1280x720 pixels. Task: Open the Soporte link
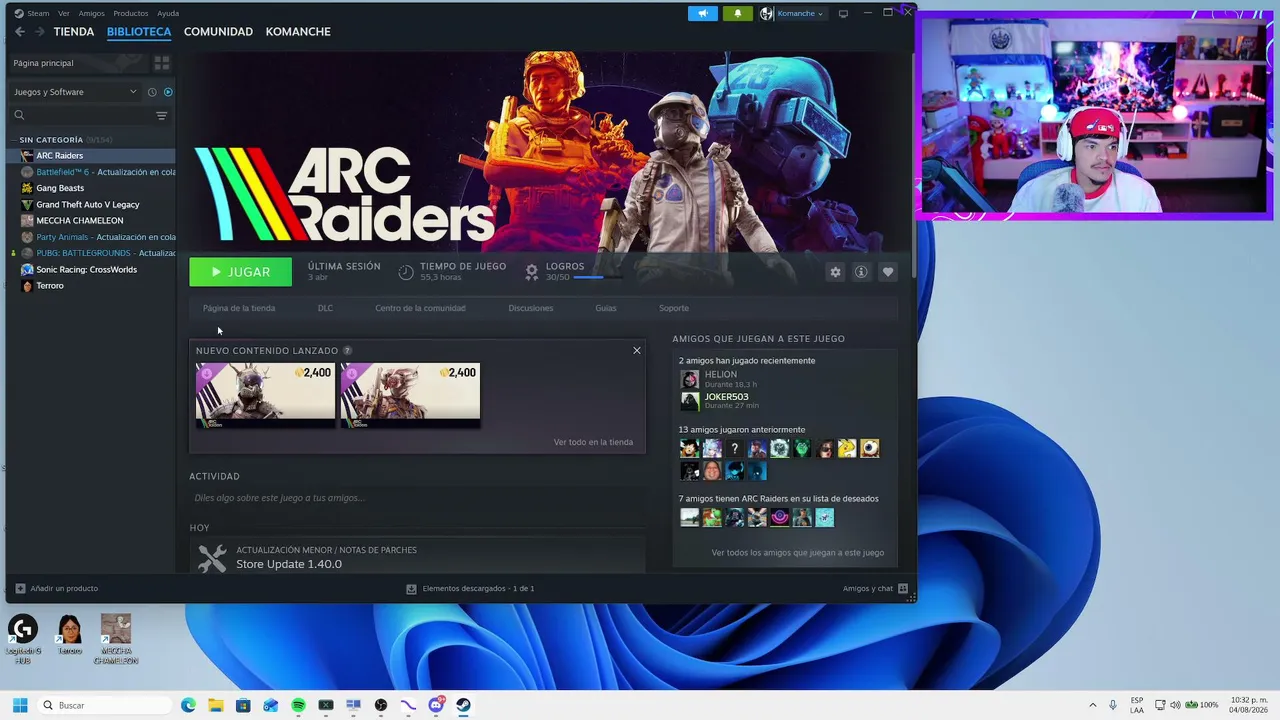[x=674, y=308]
